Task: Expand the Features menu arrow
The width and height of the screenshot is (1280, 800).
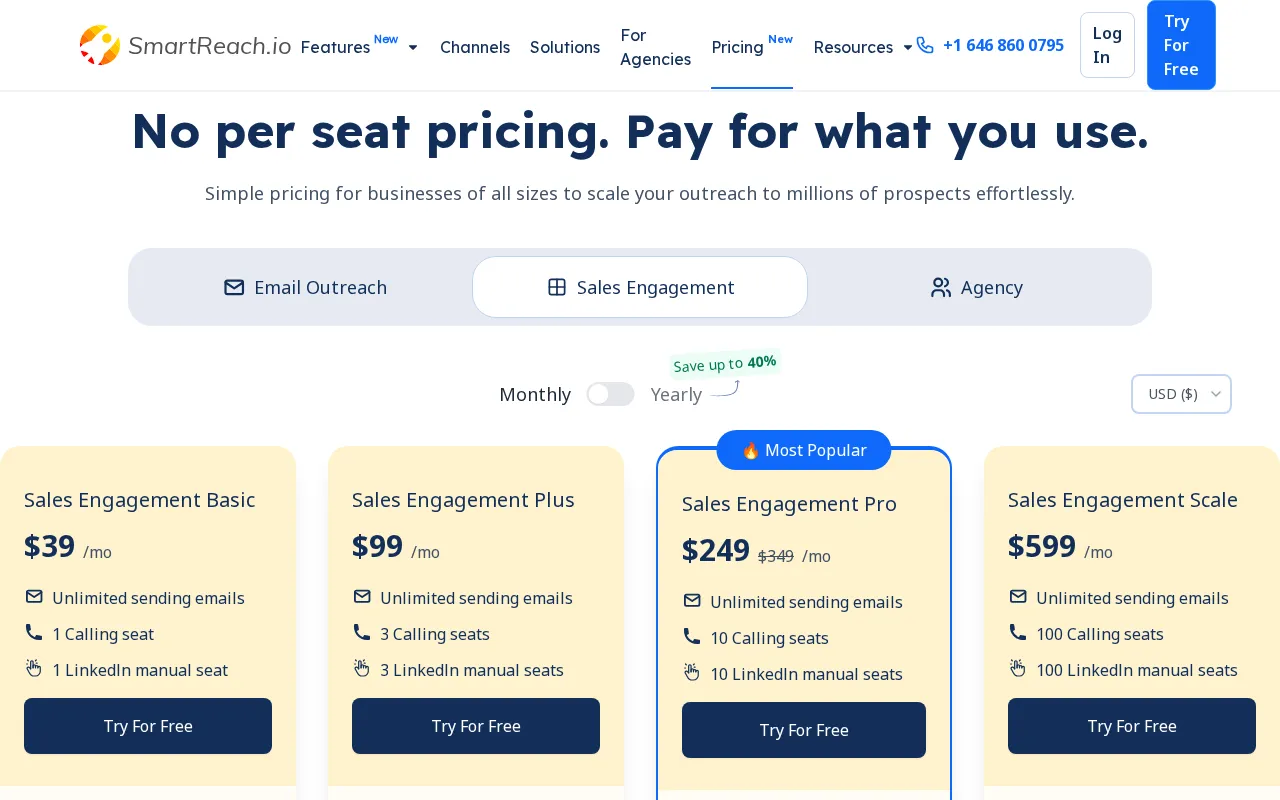Action: (413, 47)
